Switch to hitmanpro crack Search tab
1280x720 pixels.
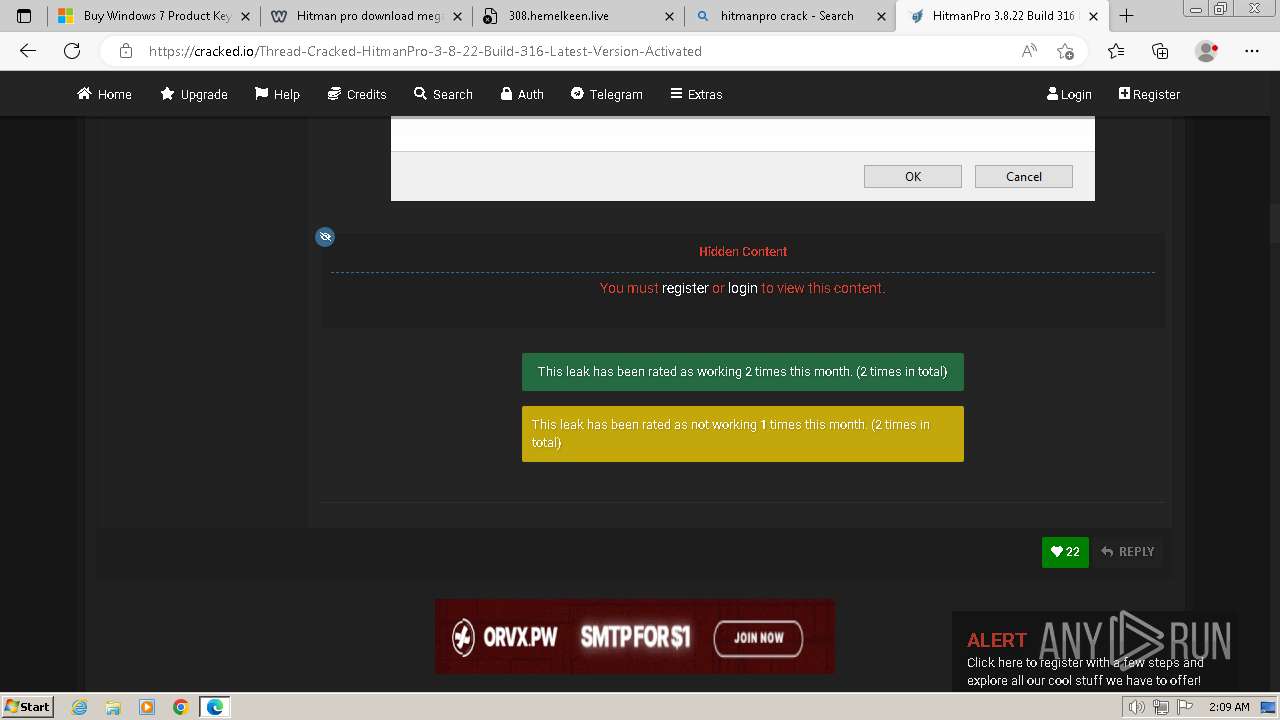[790, 16]
